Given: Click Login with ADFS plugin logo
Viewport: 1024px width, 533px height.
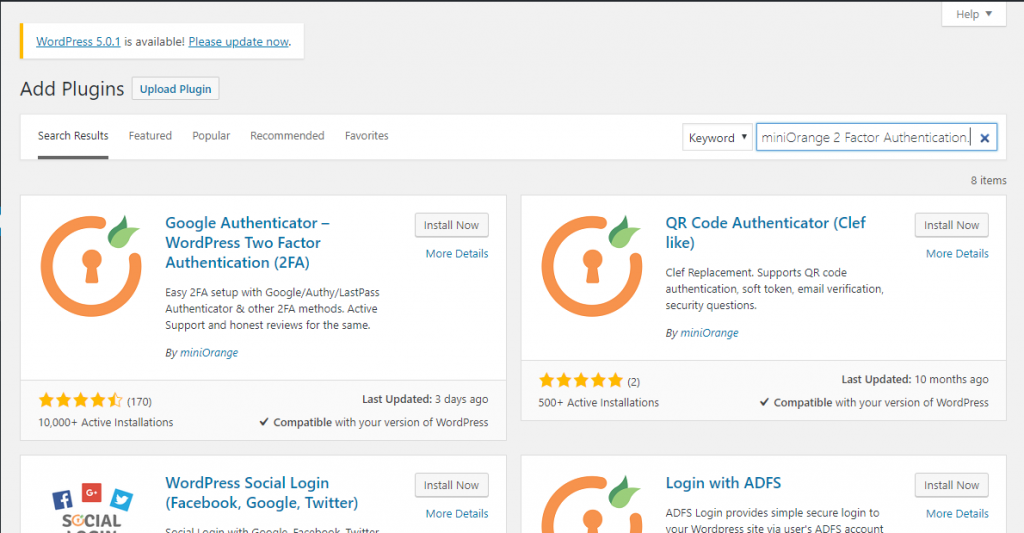Looking at the screenshot, I should 592,504.
